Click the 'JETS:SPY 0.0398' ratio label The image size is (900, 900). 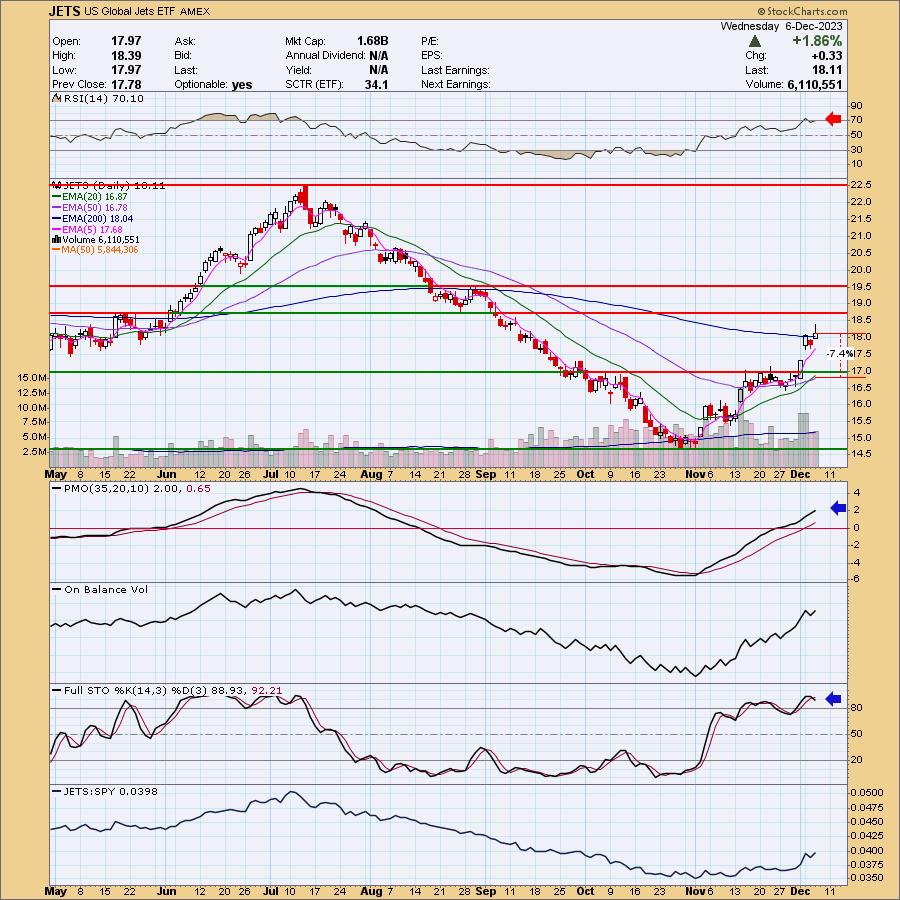pyautogui.click(x=111, y=792)
